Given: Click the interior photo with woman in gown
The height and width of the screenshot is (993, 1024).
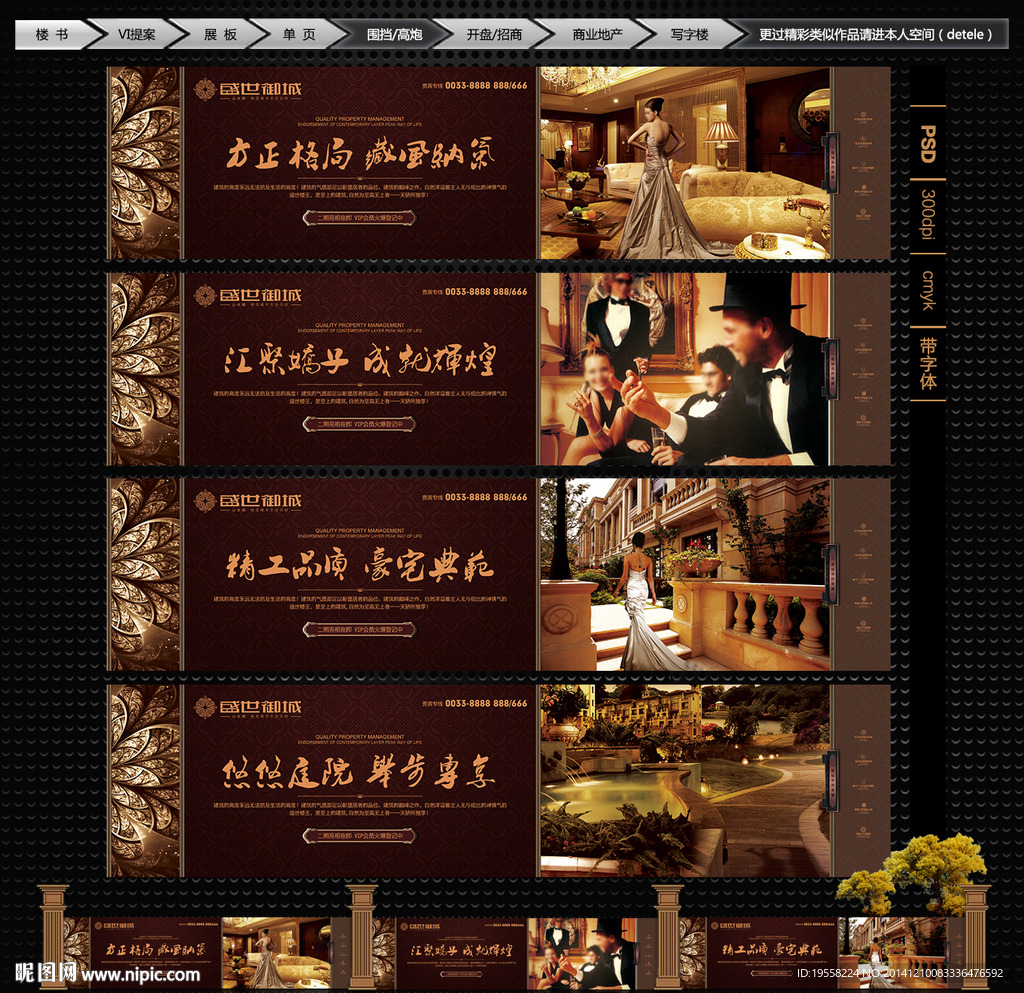Looking at the screenshot, I should (x=685, y=163).
